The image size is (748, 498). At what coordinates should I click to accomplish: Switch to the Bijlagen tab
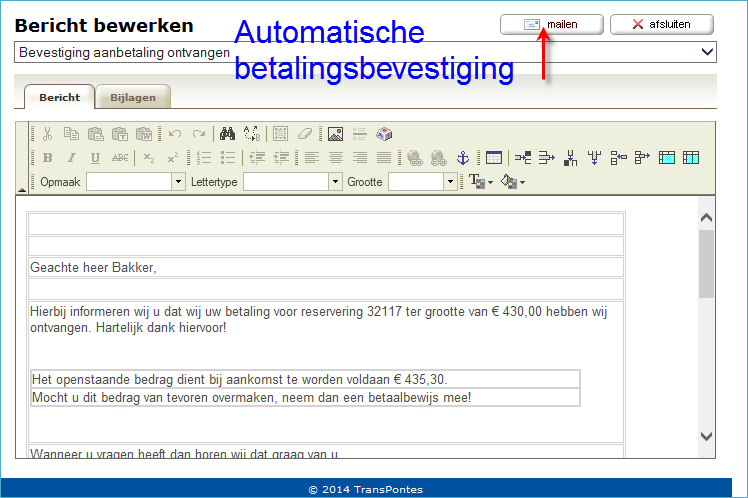point(134,97)
